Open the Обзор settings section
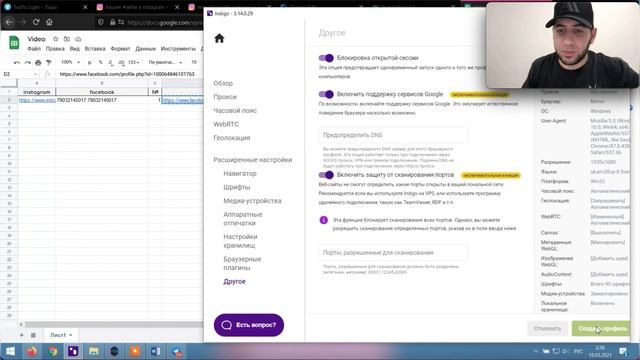This screenshot has width=640, height=360. [223, 83]
